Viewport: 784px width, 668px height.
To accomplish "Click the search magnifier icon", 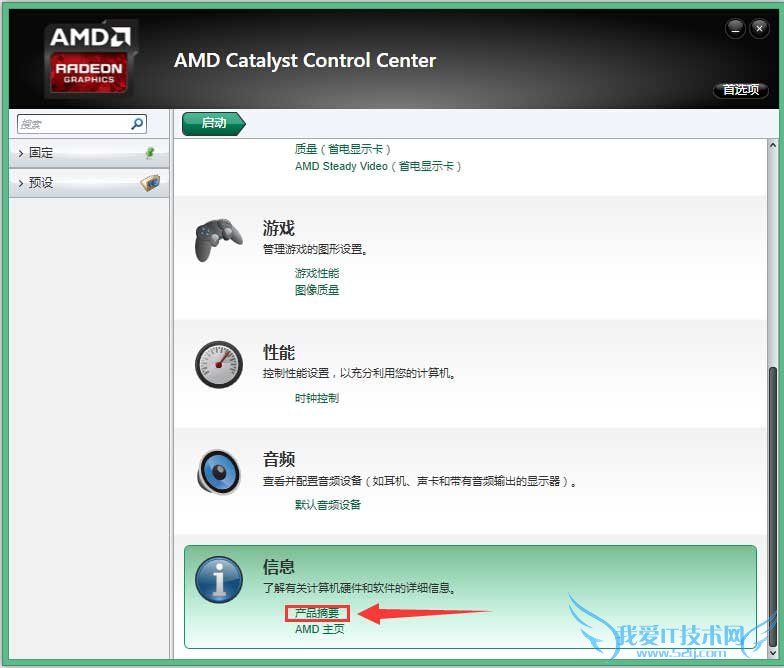I will click(x=137, y=124).
